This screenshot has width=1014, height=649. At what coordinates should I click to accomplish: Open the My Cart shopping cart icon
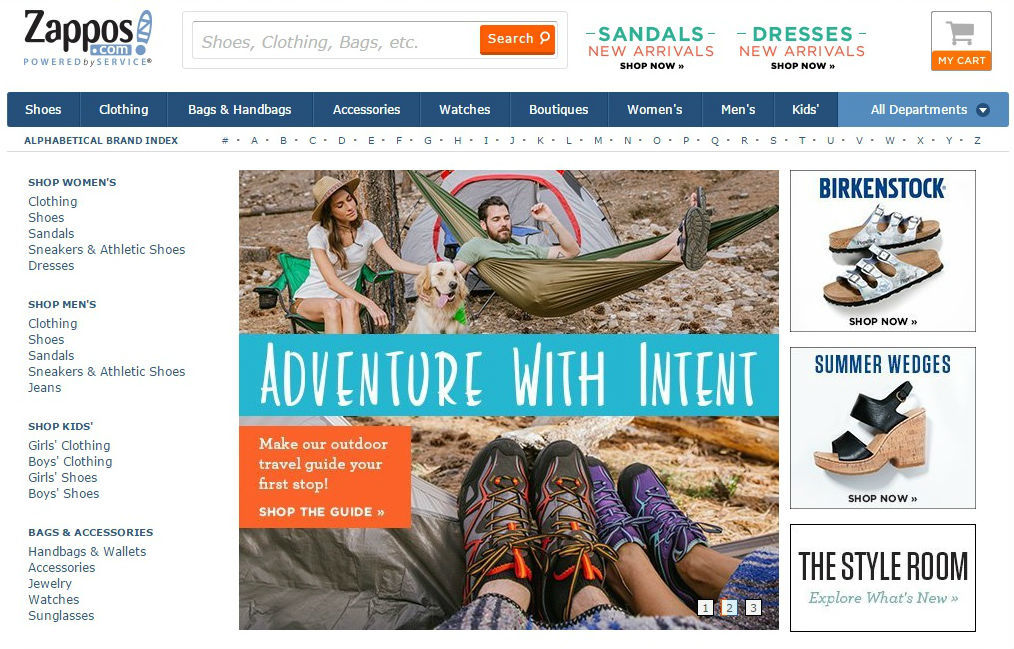click(961, 41)
